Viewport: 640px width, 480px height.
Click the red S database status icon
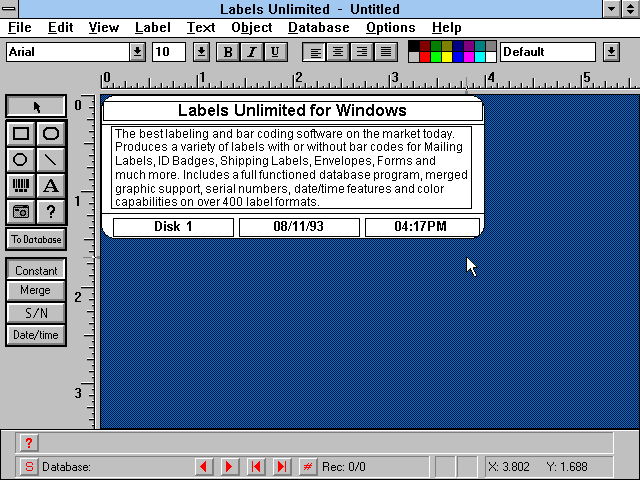[x=29, y=467]
